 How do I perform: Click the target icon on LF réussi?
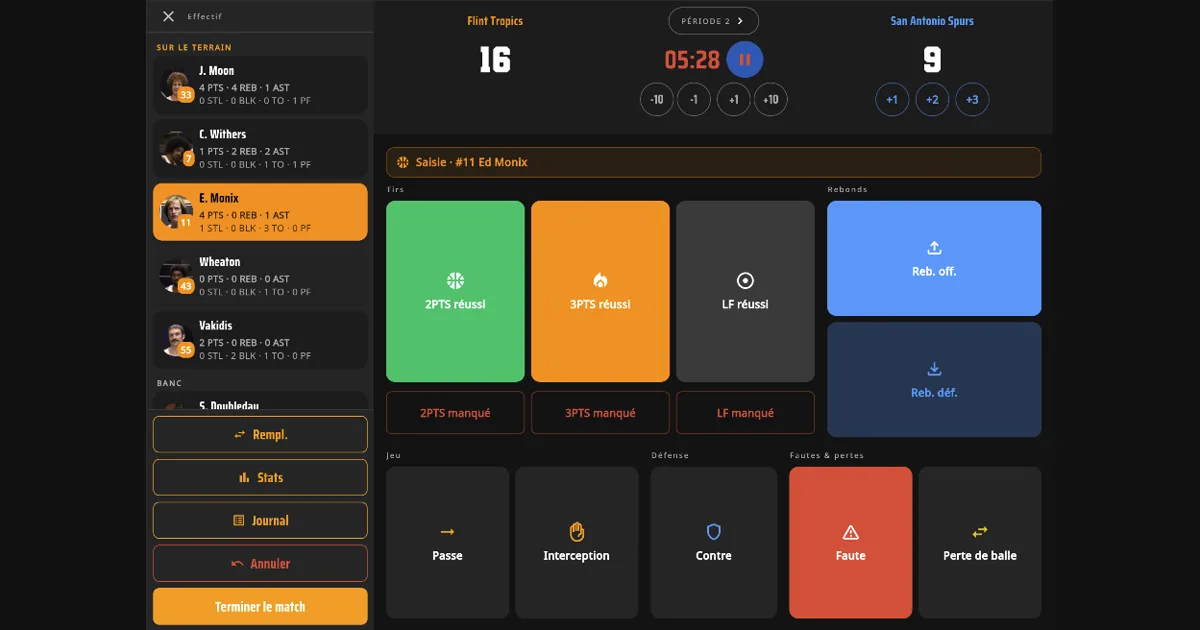(x=745, y=281)
